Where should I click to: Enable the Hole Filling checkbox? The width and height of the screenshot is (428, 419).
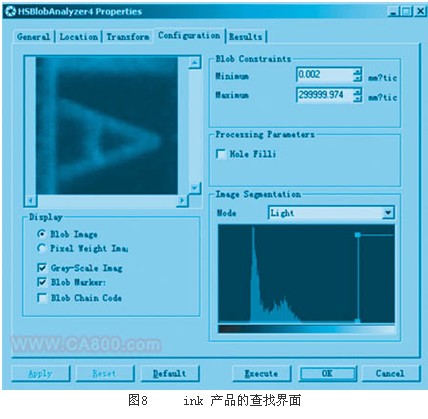pos(221,154)
